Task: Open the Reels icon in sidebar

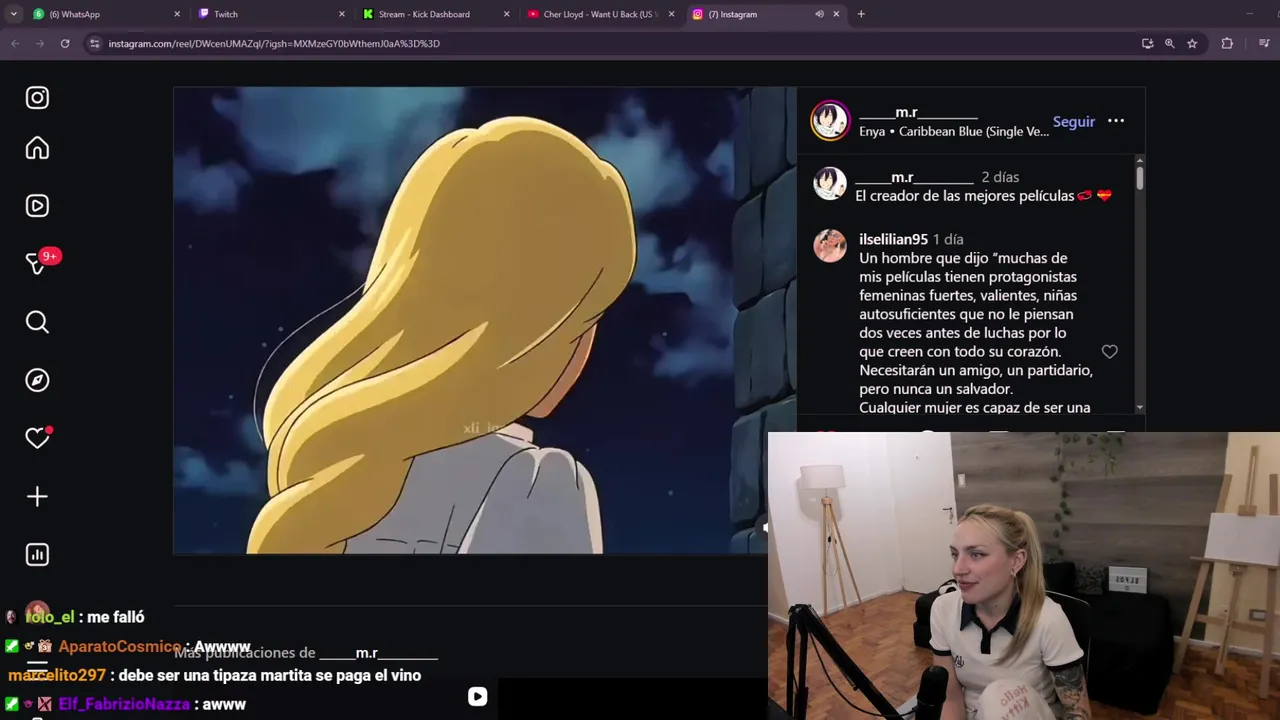Action: [x=37, y=205]
